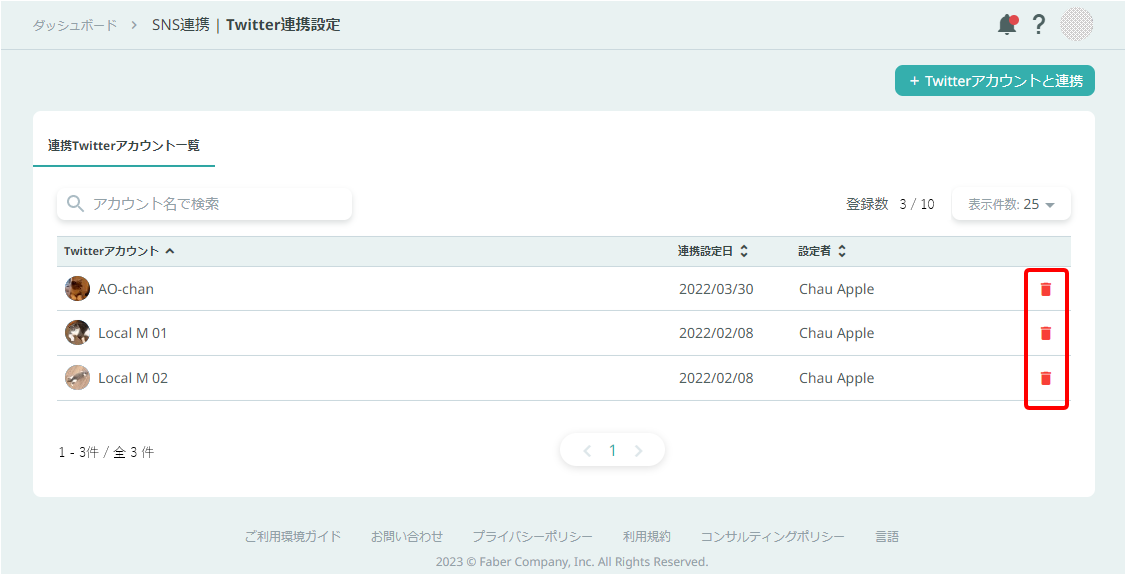This screenshot has width=1125, height=574.
Task: Go to next page with right chevron
Action: pos(638,451)
